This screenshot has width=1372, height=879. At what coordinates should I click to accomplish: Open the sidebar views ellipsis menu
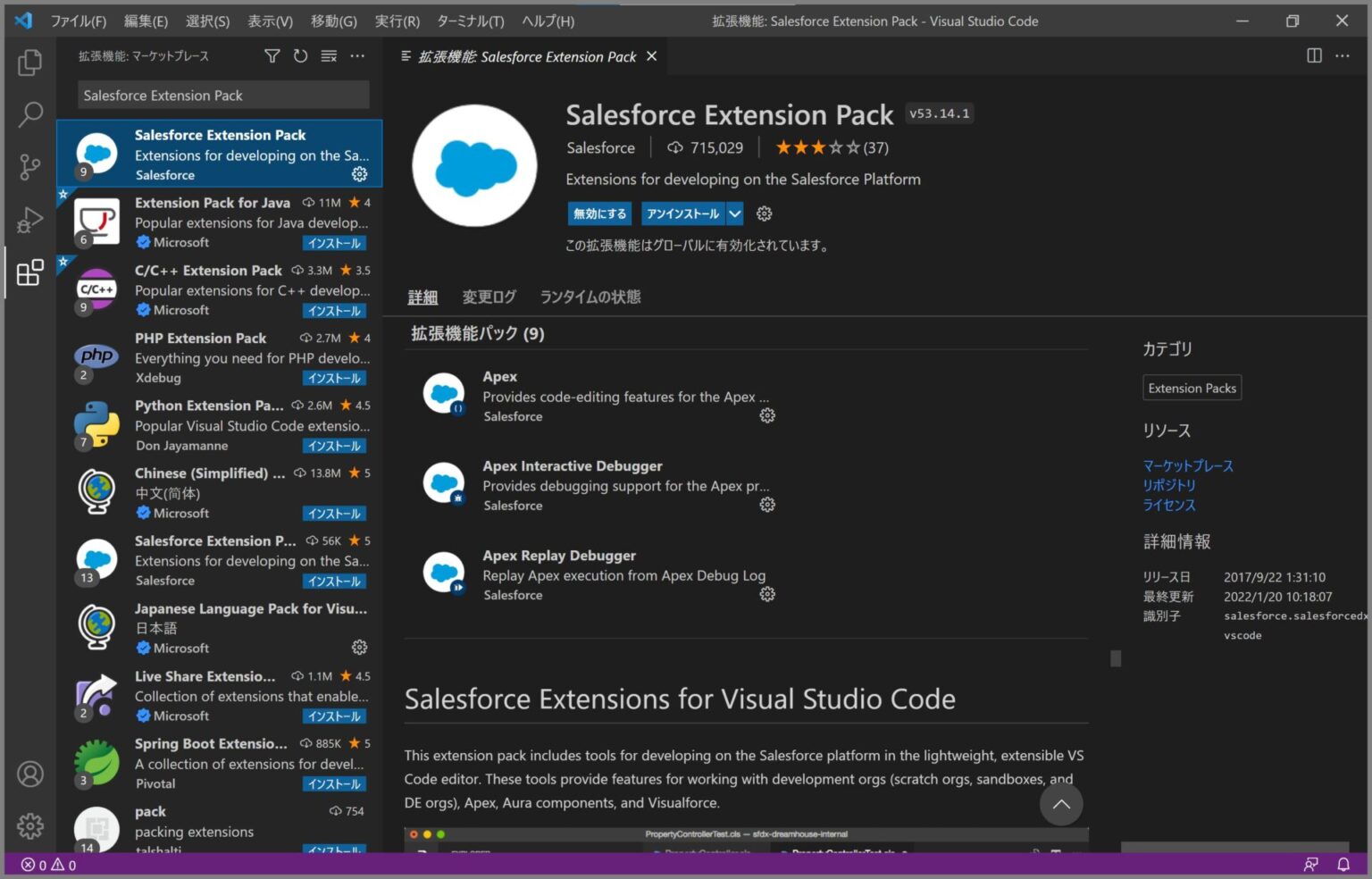357,55
